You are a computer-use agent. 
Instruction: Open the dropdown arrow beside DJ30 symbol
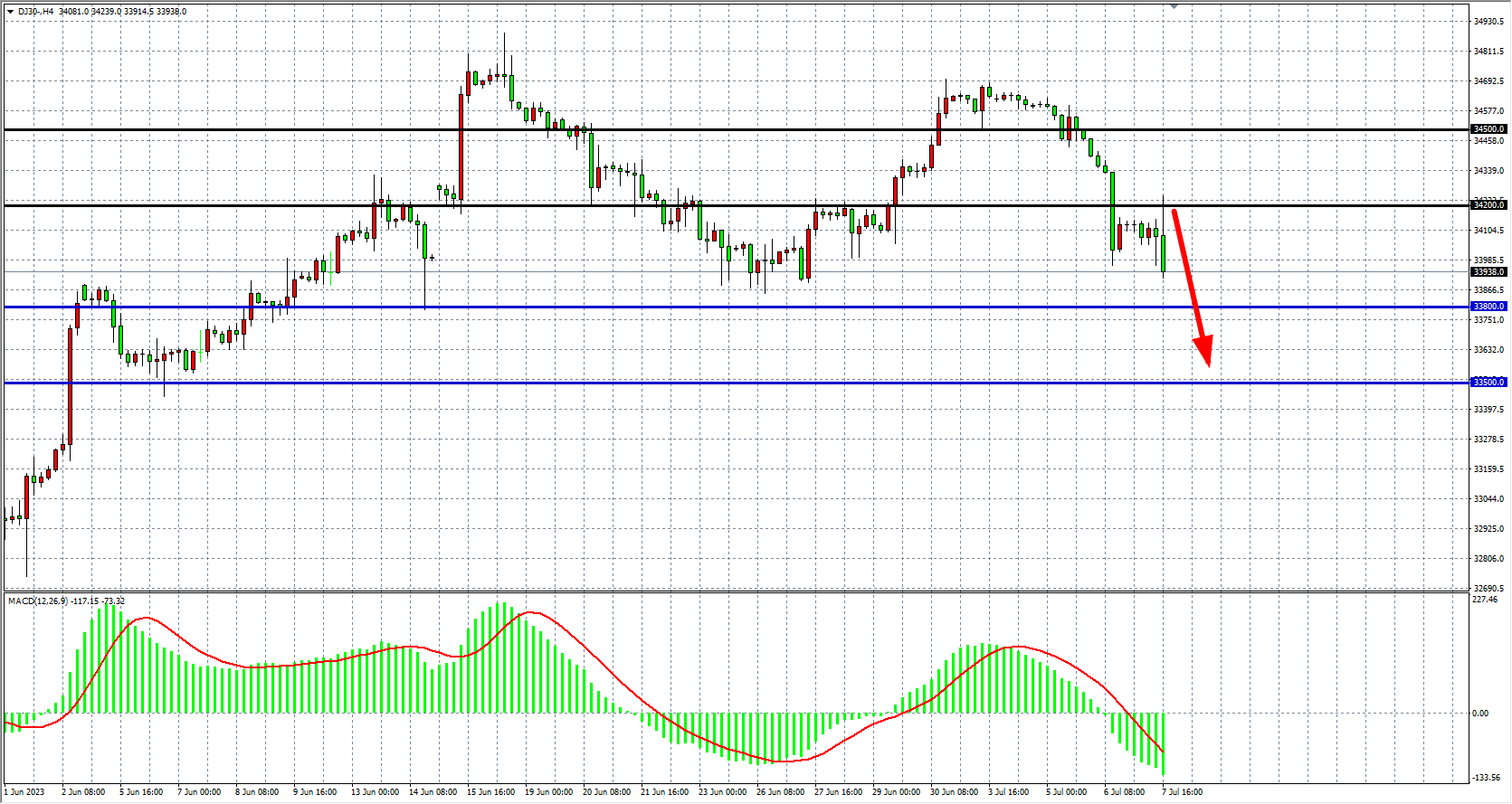(10, 12)
